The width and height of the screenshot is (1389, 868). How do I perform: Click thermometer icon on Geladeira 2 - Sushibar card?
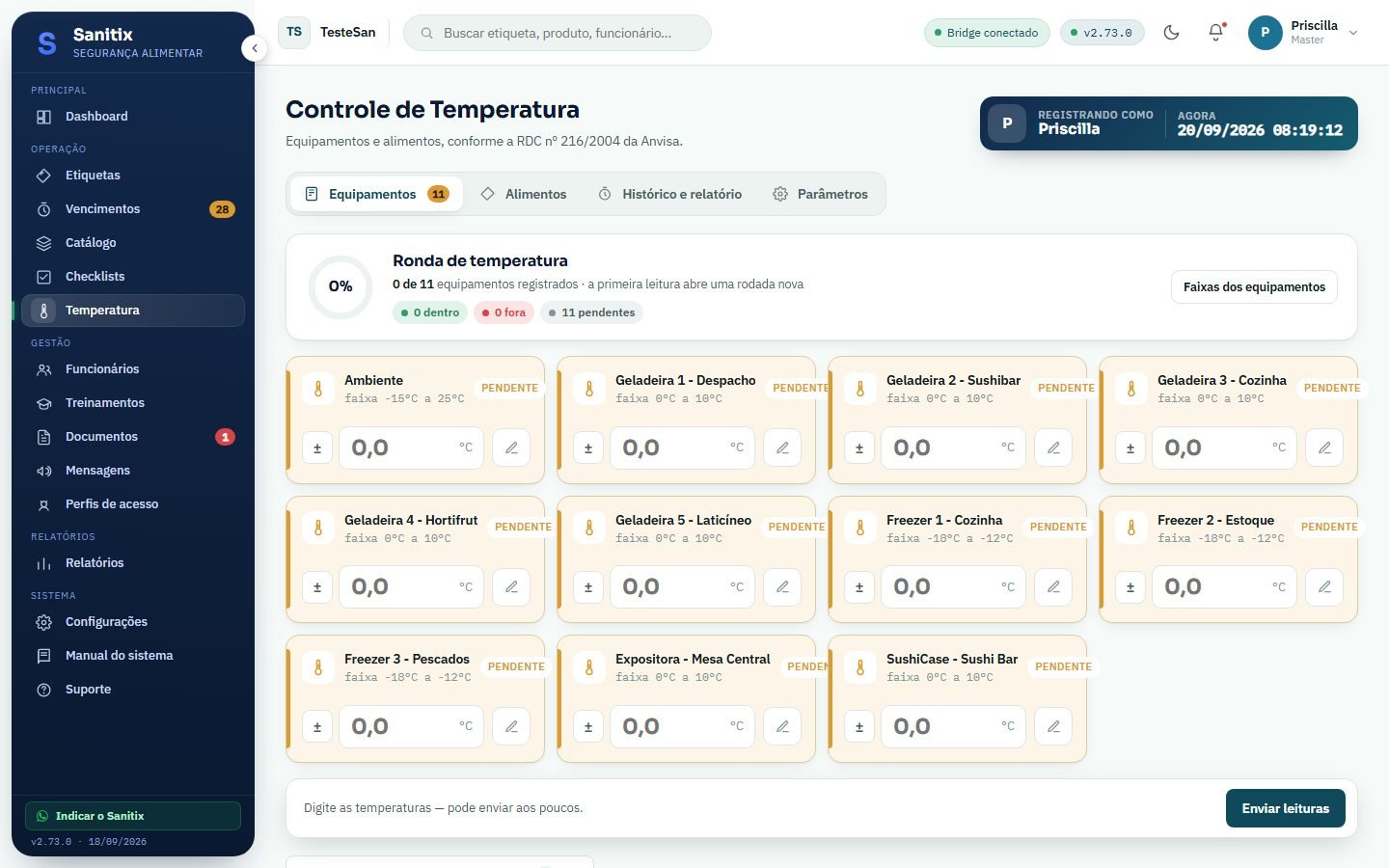point(860,389)
